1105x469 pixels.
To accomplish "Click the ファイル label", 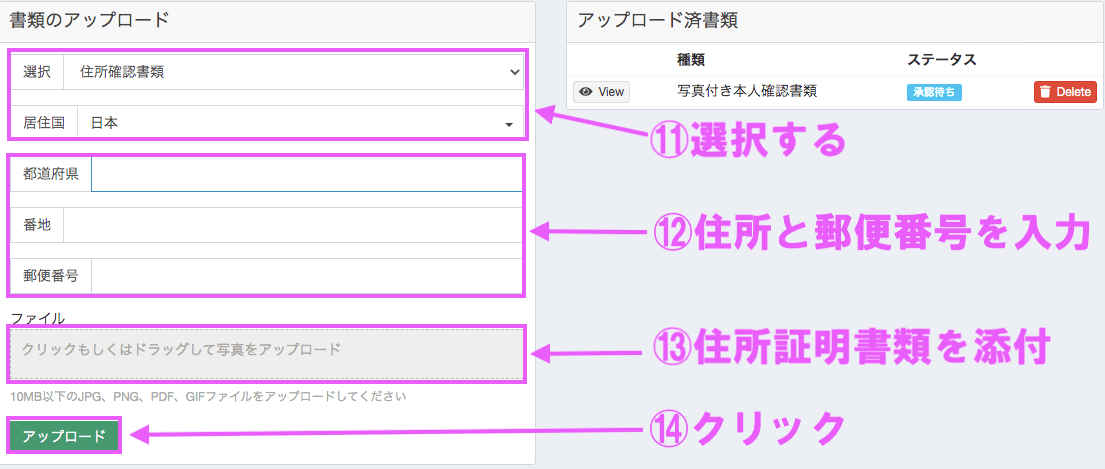I will point(37,318).
